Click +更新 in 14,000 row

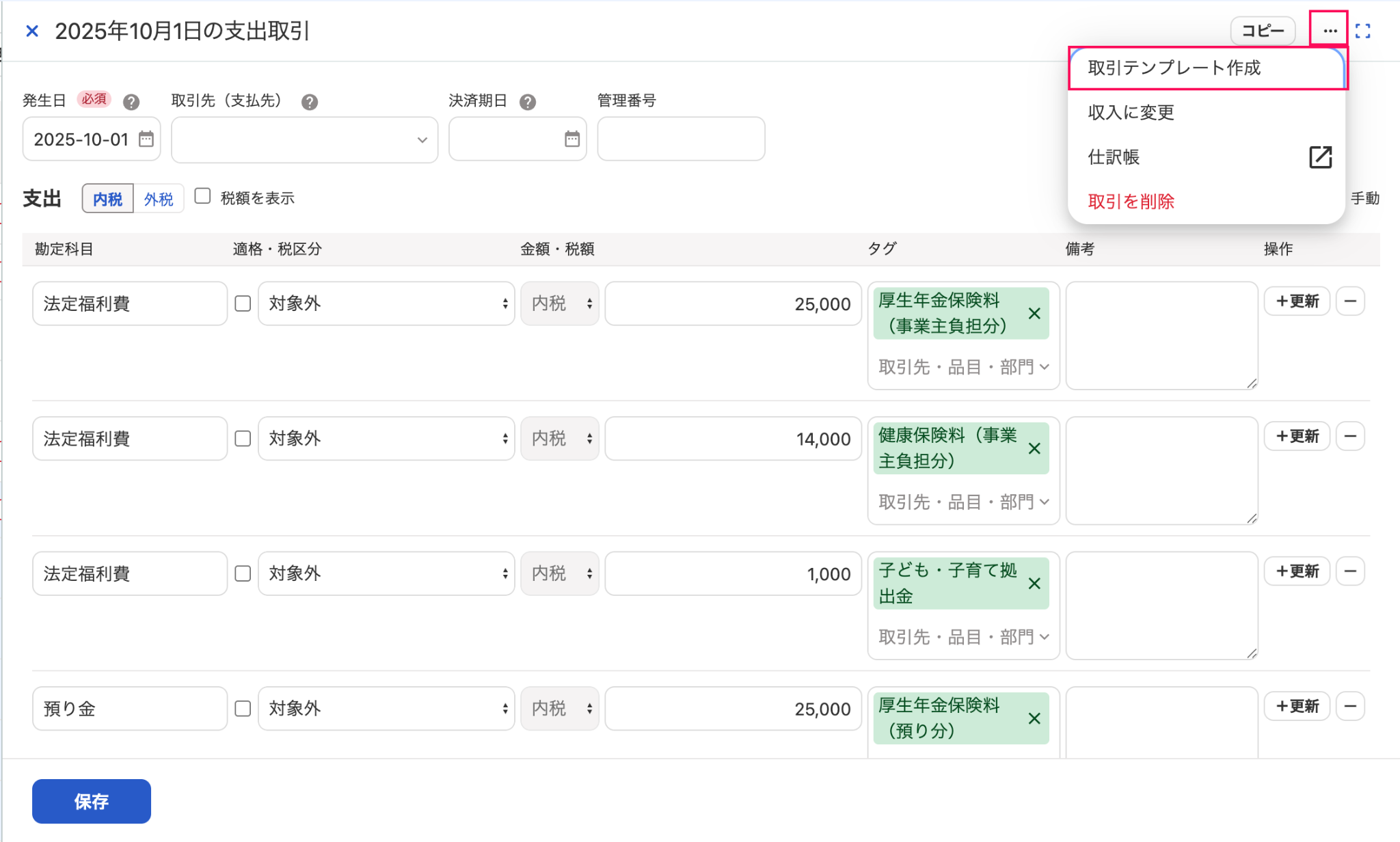click(x=1297, y=436)
